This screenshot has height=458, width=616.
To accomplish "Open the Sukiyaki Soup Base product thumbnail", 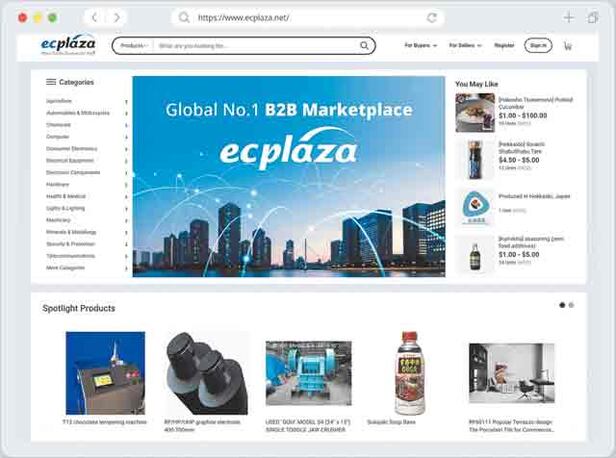I will point(410,373).
